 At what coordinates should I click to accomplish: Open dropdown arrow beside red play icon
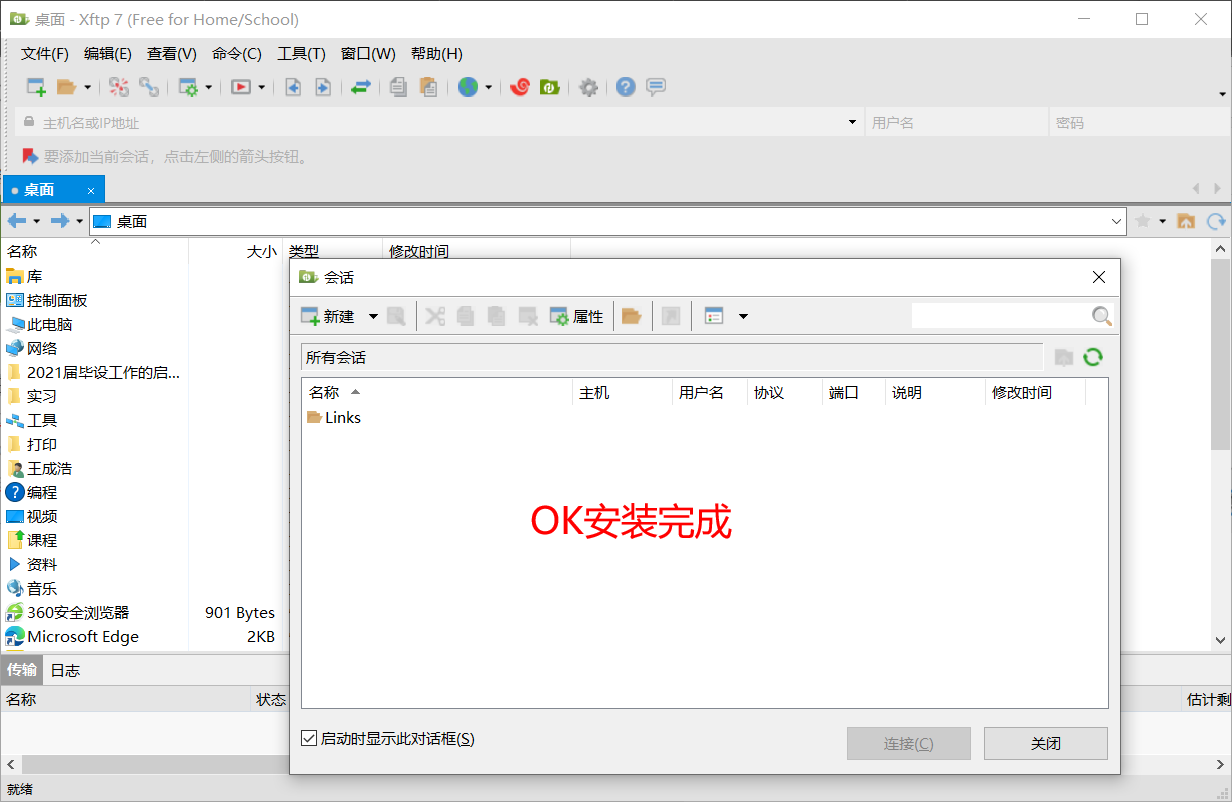(x=261, y=87)
